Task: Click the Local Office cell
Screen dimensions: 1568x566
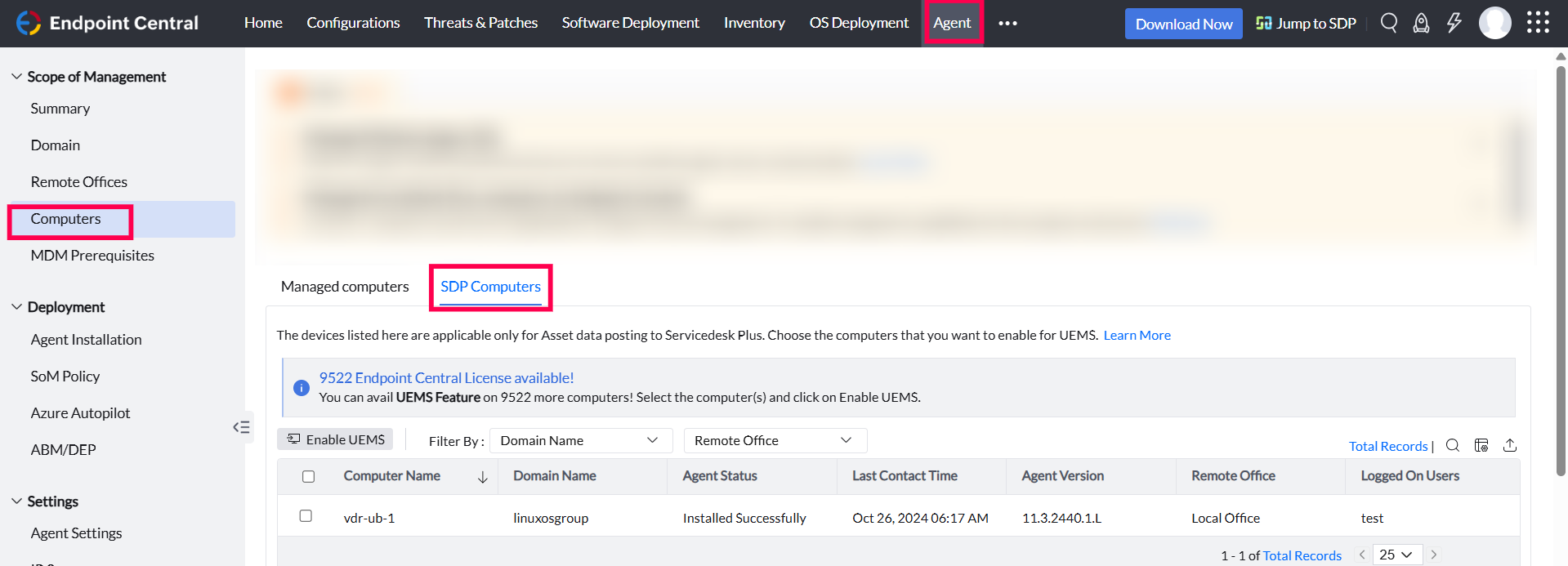Action: 1225,518
